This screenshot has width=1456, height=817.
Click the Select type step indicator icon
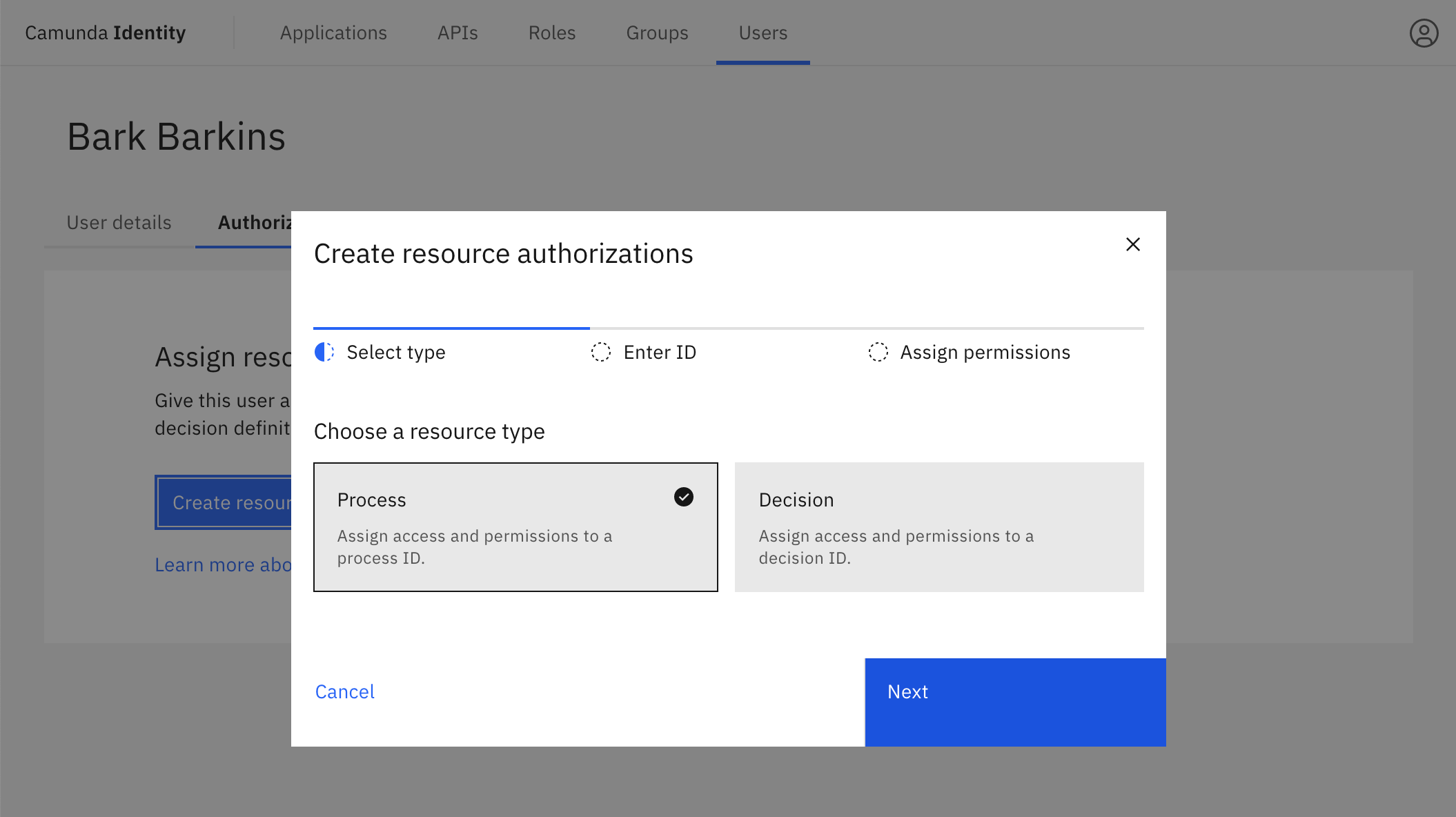click(x=324, y=352)
